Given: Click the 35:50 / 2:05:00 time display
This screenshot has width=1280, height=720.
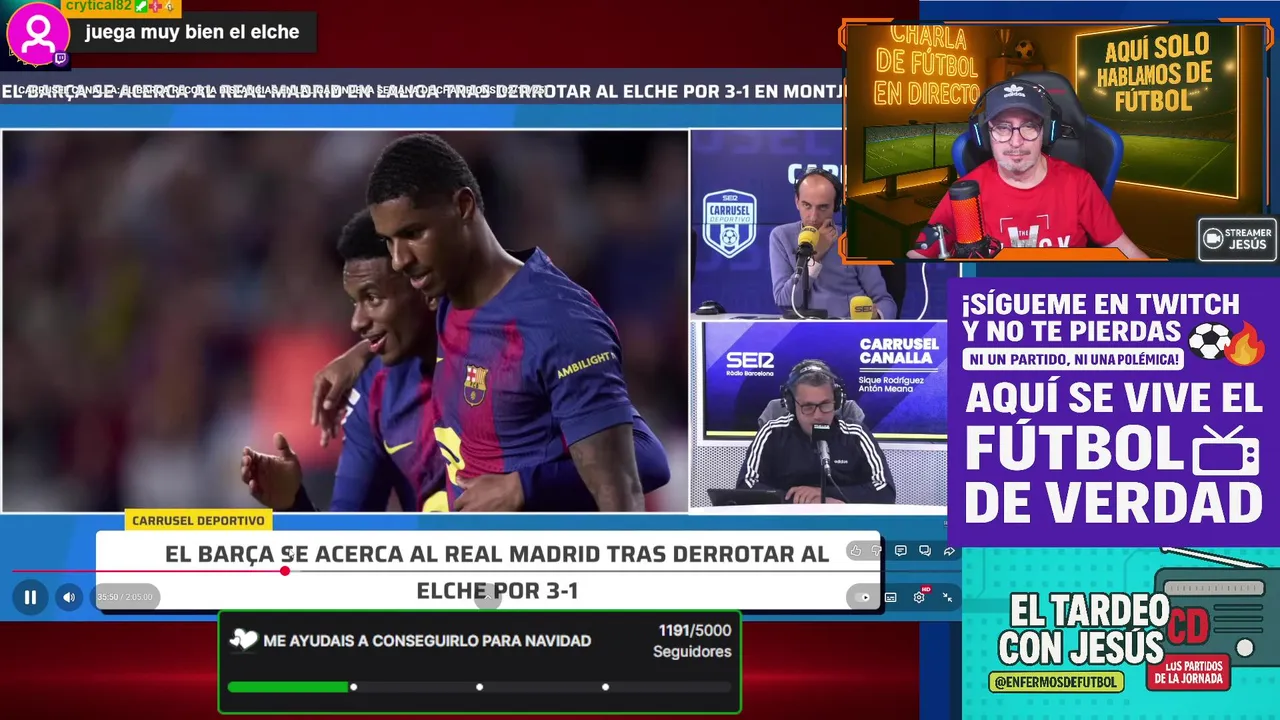Looking at the screenshot, I should [125, 597].
